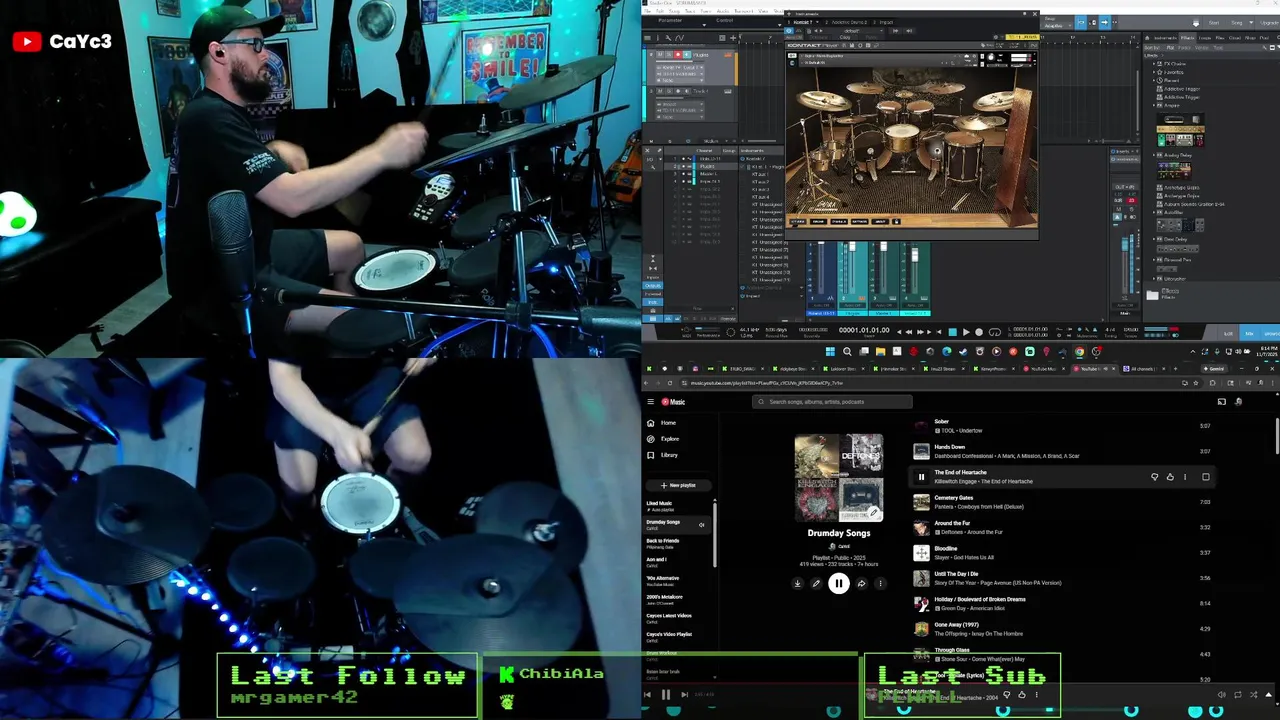
Task: Download the Drumday Songs playlist
Action: (797, 583)
